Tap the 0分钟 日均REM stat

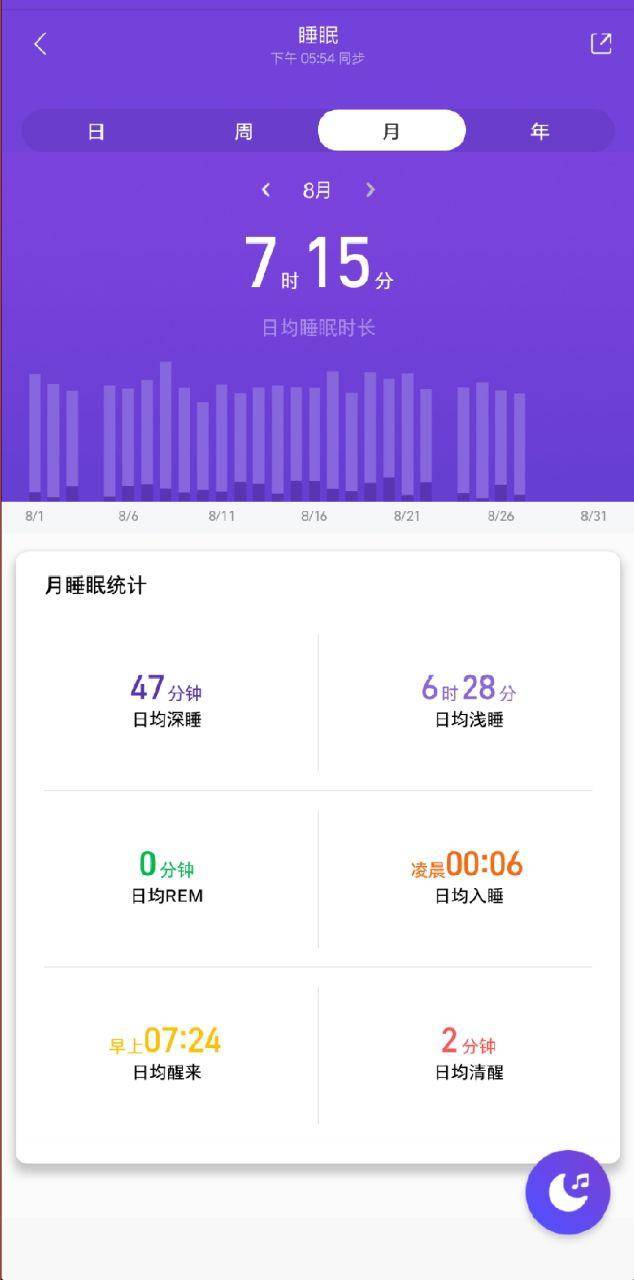pyautogui.click(x=167, y=877)
